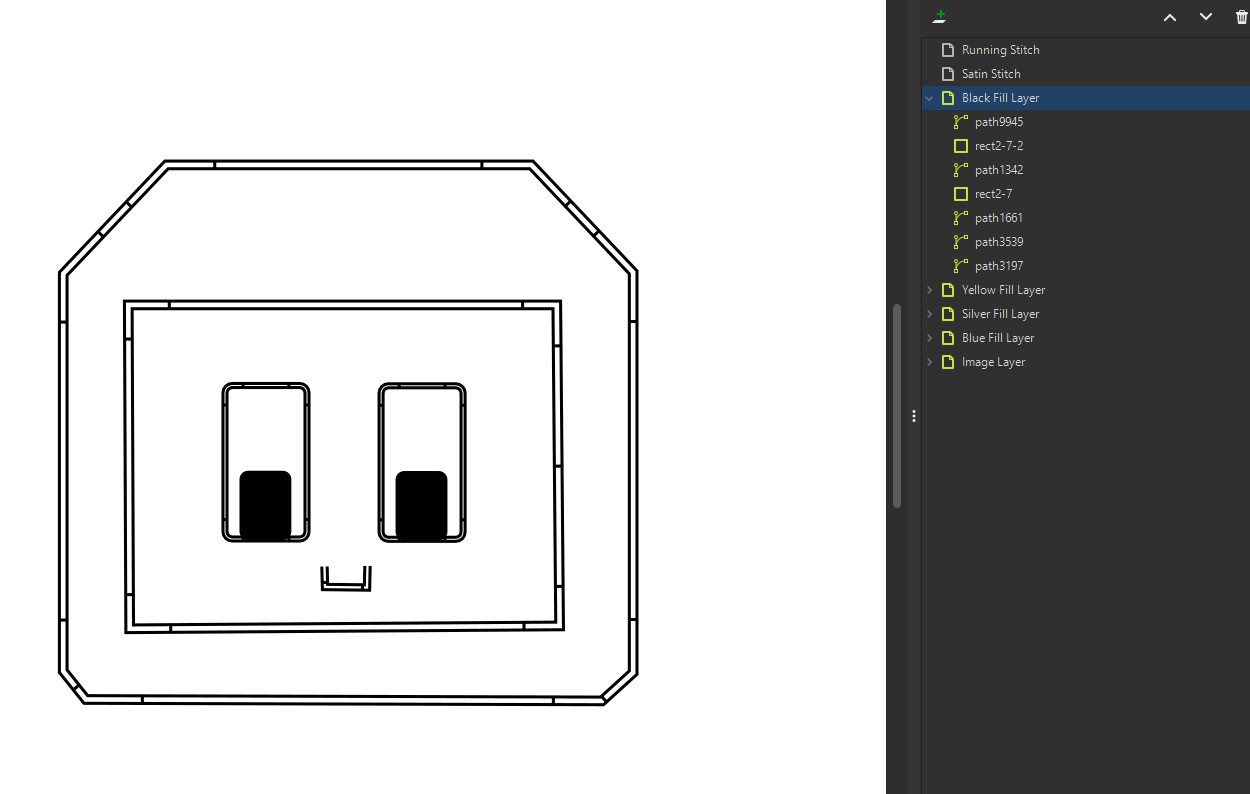Image resolution: width=1250 pixels, height=794 pixels.
Task: Click the Satin Stitch layer icon
Action: [x=948, y=74]
